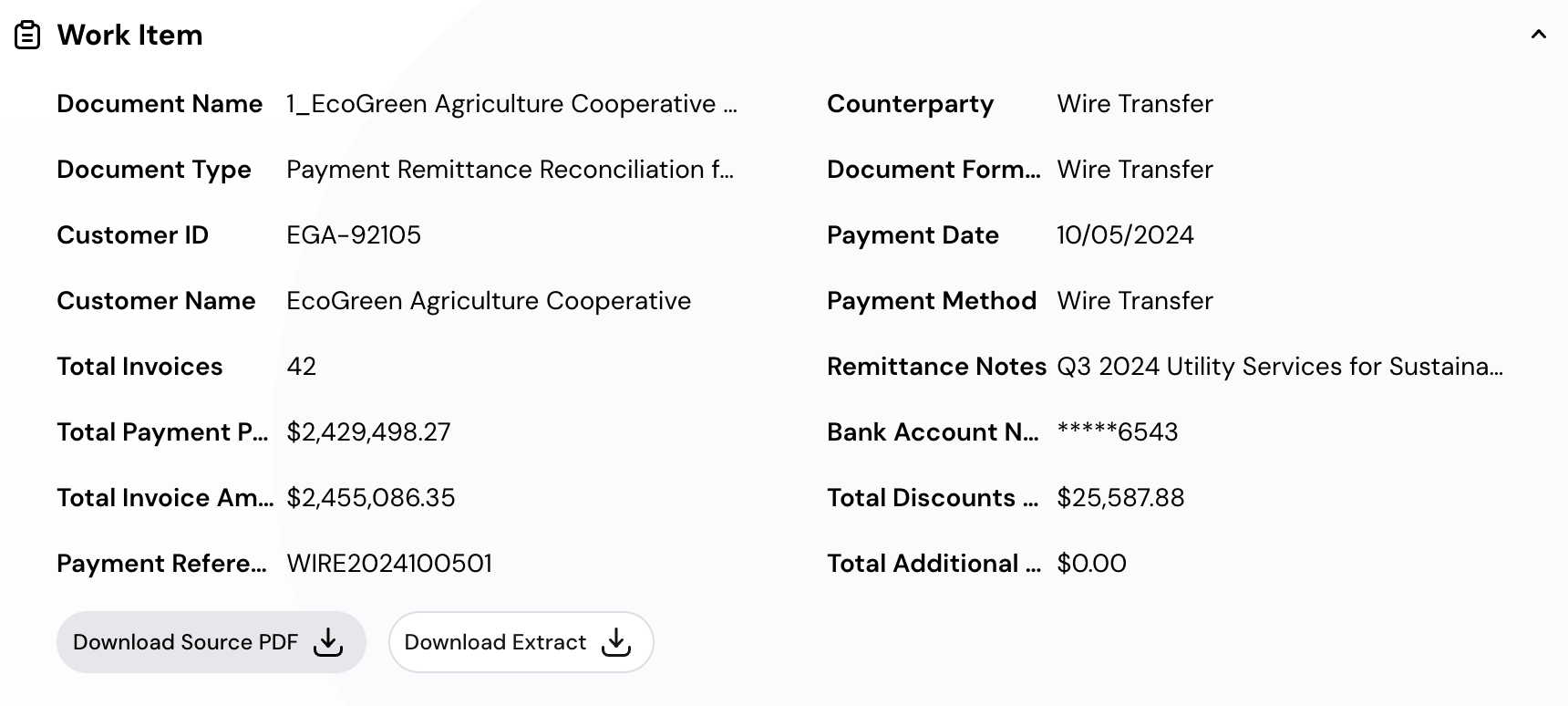Click the Download Extract button
This screenshot has height=706, width=1568.
coord(521,642)
